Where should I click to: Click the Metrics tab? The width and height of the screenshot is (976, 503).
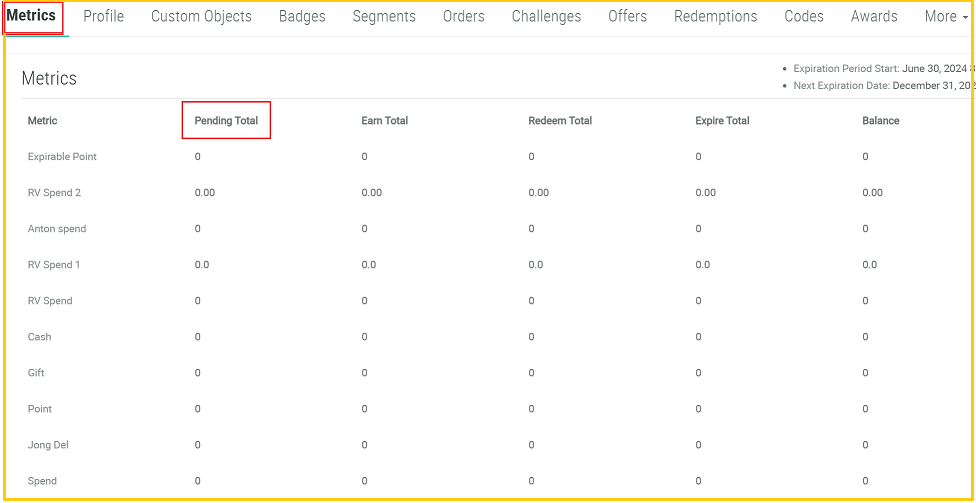(32, 16)
